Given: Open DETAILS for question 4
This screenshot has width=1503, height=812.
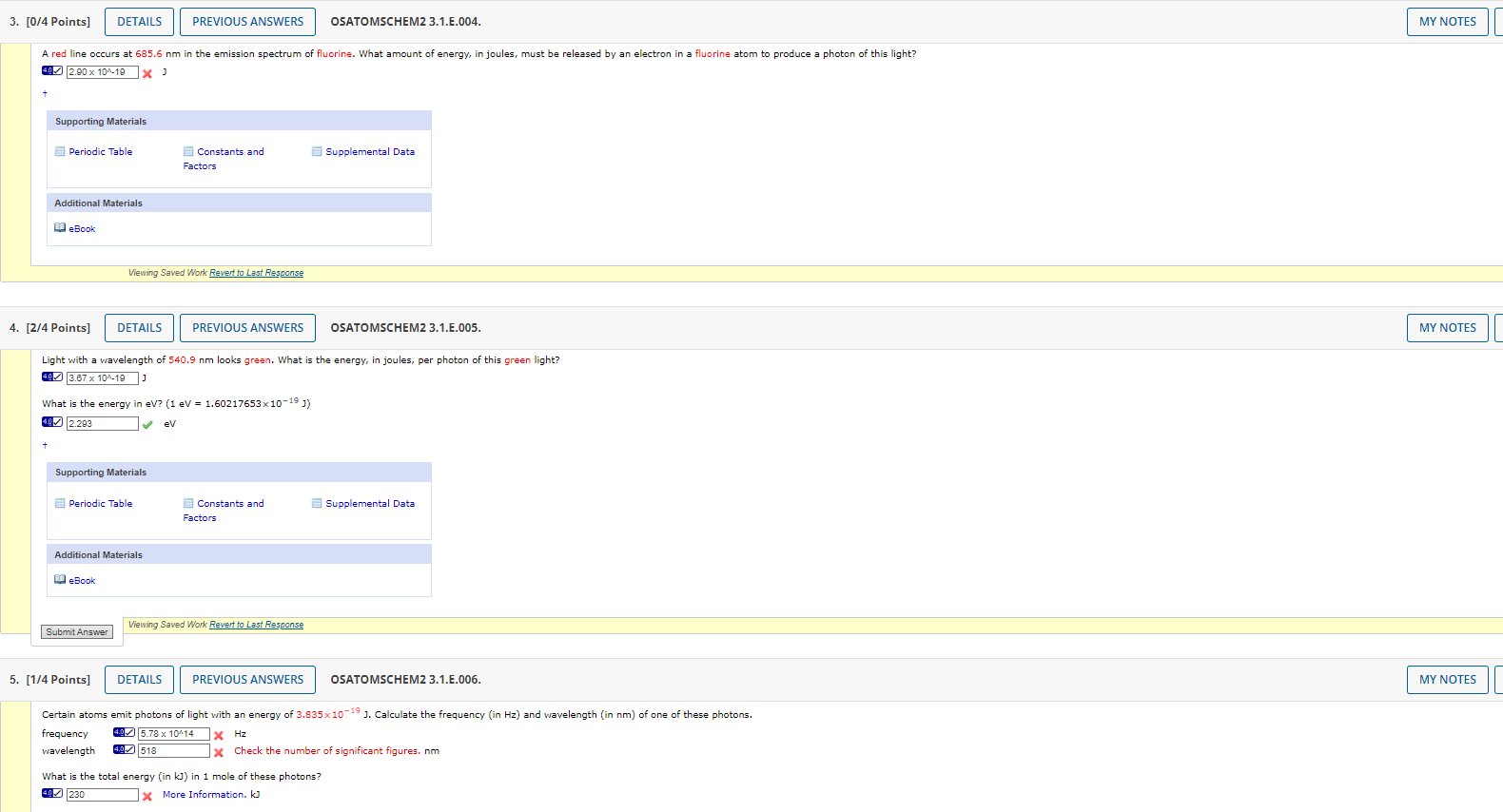Looking at the screenshot, I should 140,328.
